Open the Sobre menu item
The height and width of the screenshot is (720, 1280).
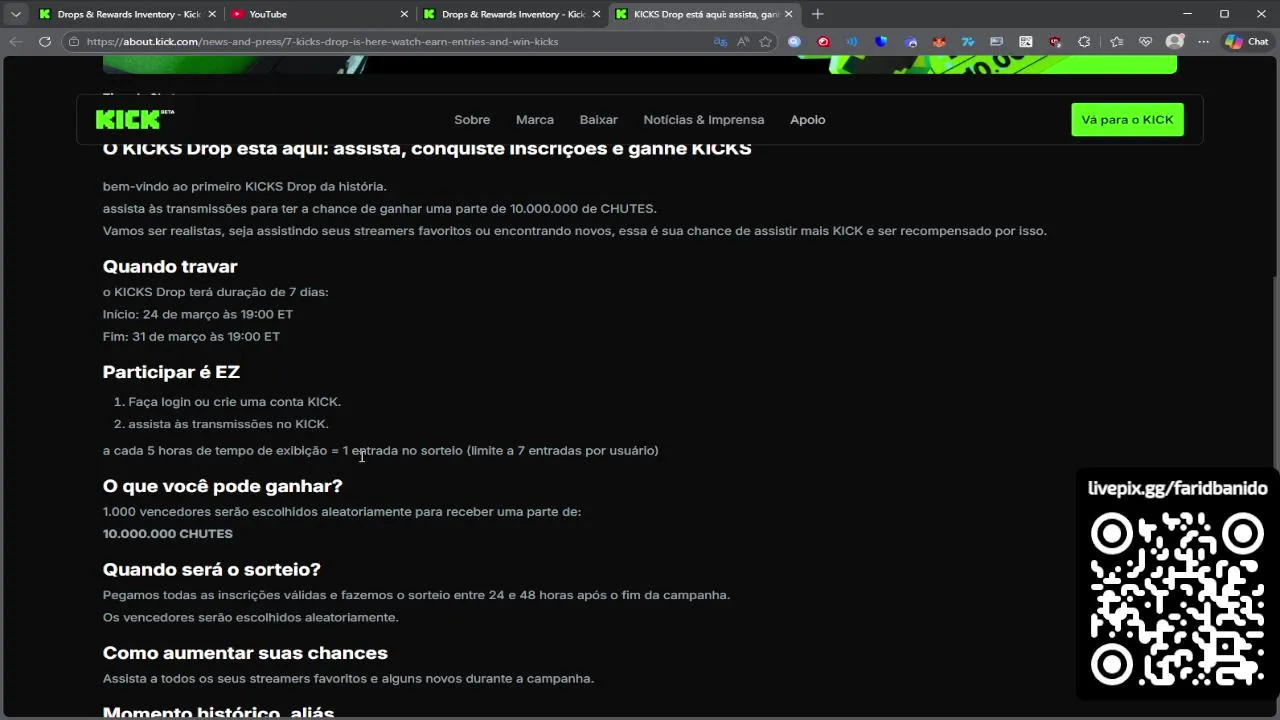point(472,120)
